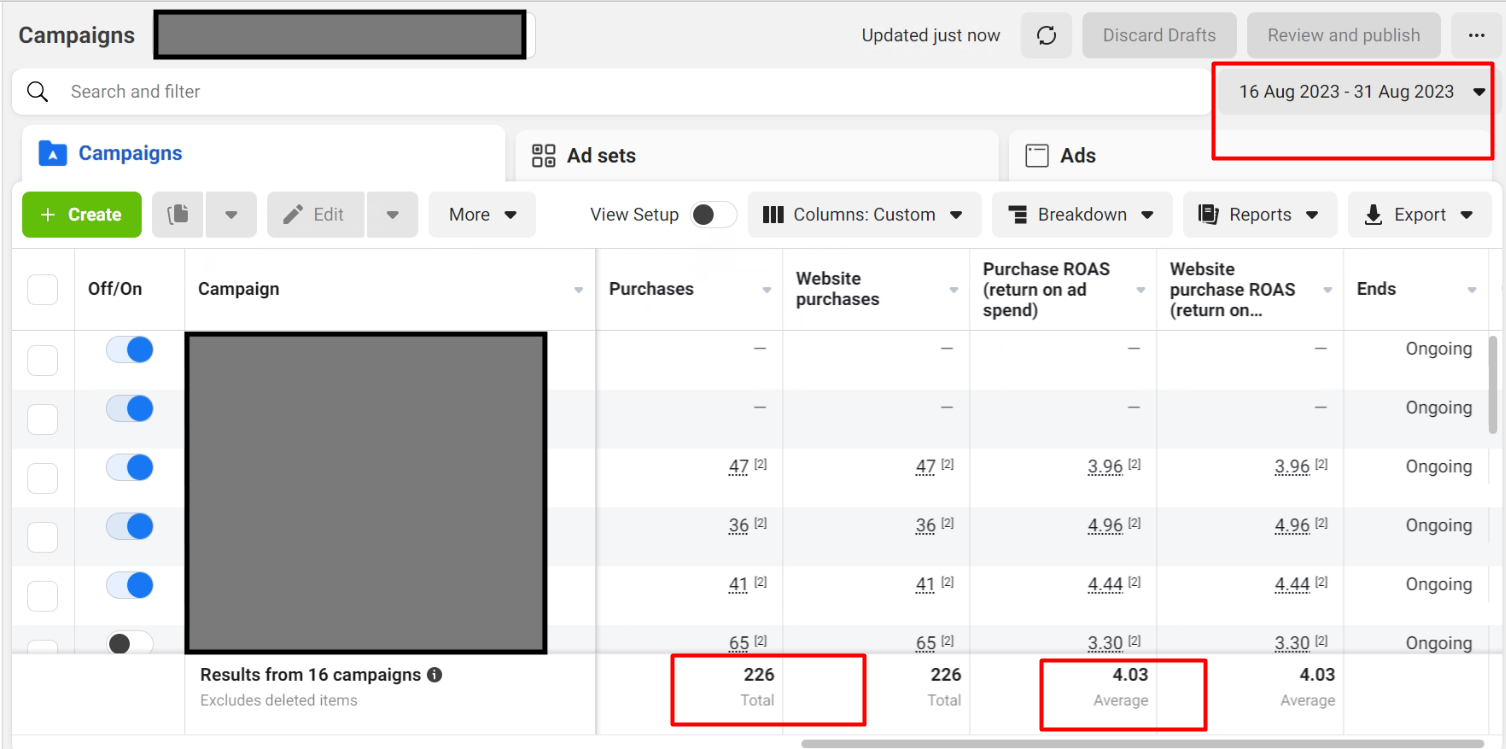Image resolution: width=1506 pixels, height=749 pixels.
Task: Turn off the campaign with 36 purchases
Action: pyautogui.click(x=130, y=526)
